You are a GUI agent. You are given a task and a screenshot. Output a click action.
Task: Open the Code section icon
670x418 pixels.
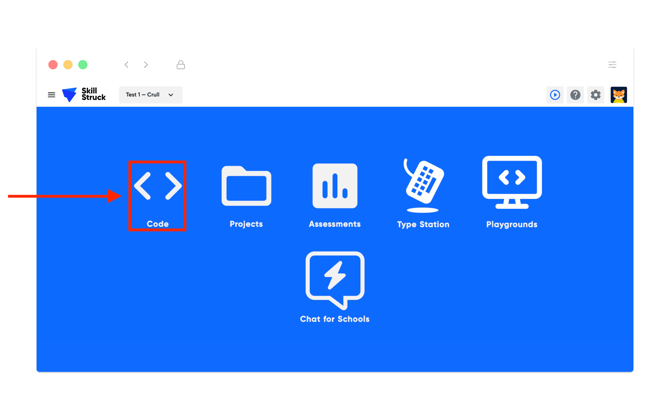158,187
